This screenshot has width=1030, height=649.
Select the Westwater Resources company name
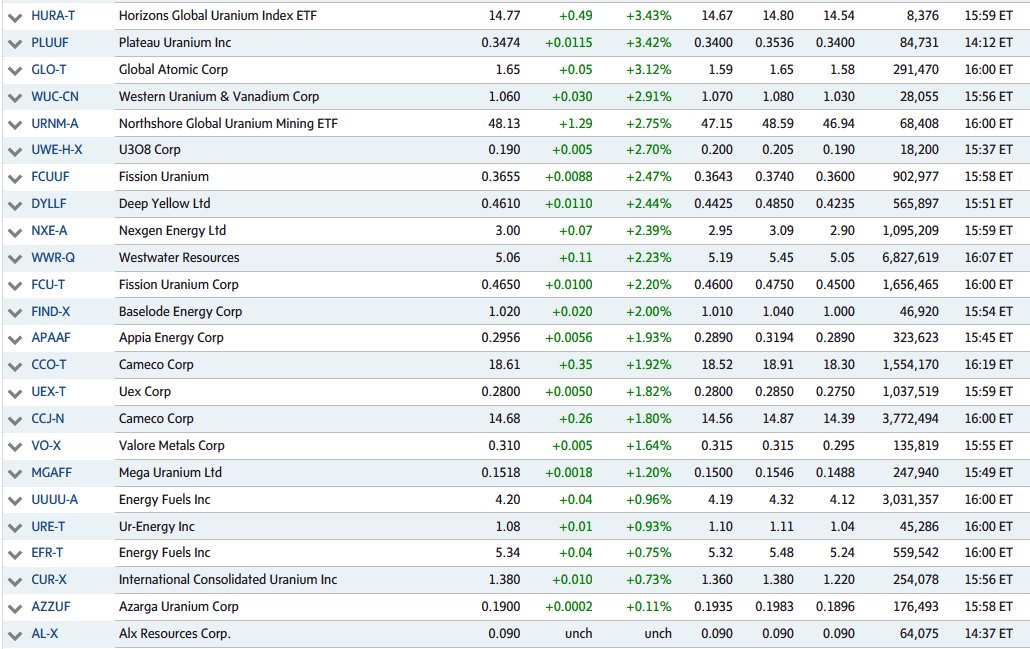[179, 257]
